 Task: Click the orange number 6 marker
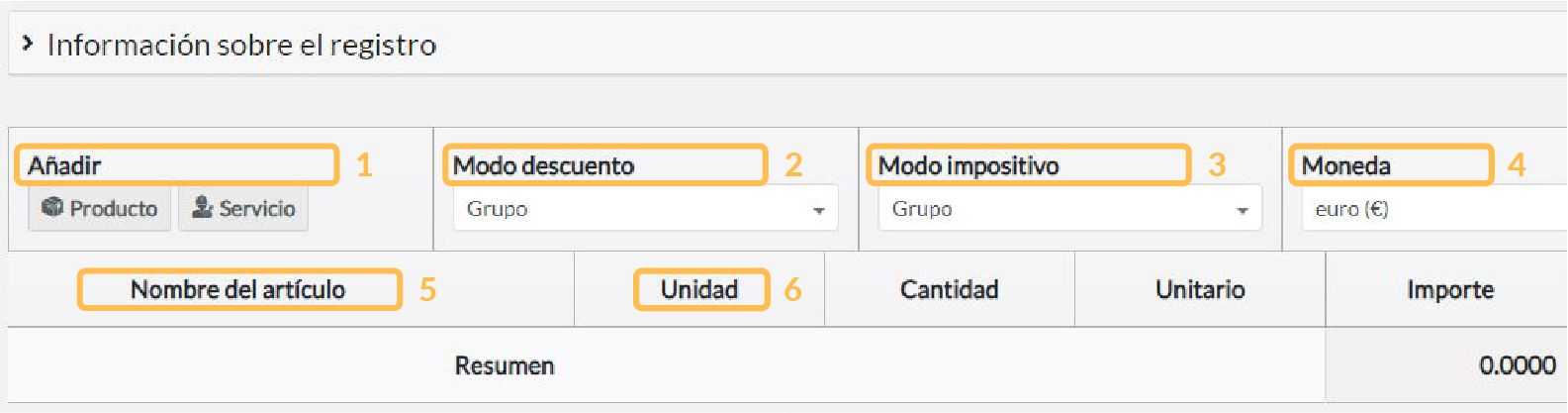(x=792, y=289)
